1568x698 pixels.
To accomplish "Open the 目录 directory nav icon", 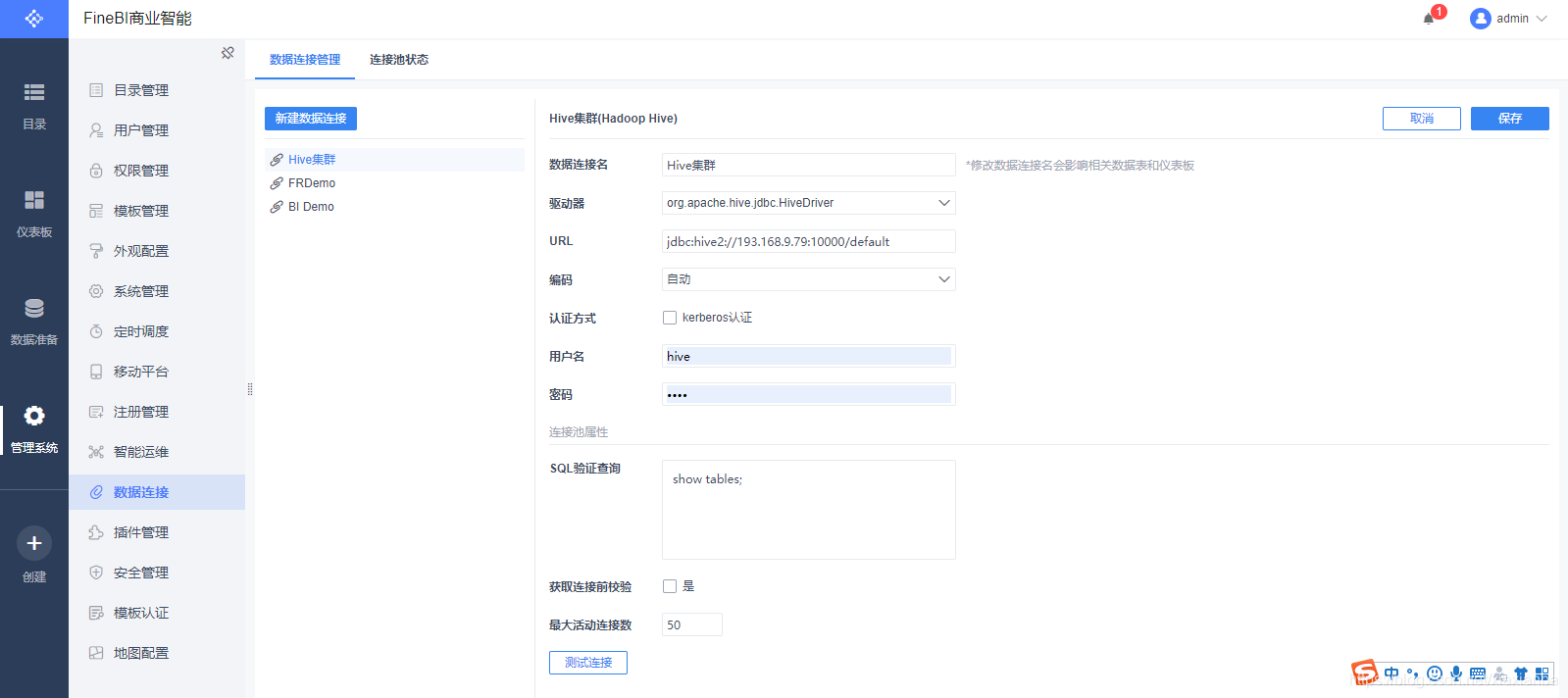I will (x=34, y=92).
